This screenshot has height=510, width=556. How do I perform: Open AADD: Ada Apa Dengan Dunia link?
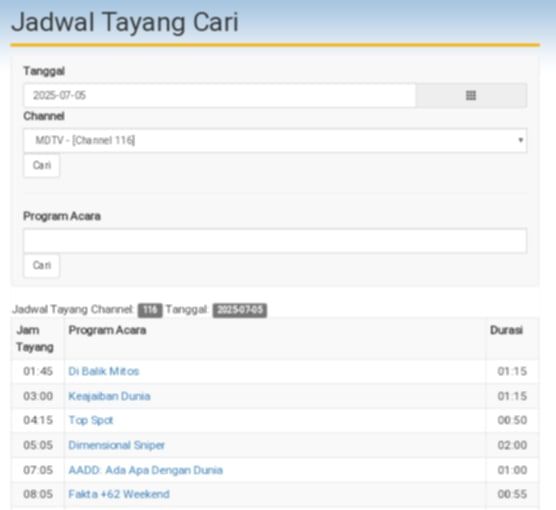click(145, 470)
